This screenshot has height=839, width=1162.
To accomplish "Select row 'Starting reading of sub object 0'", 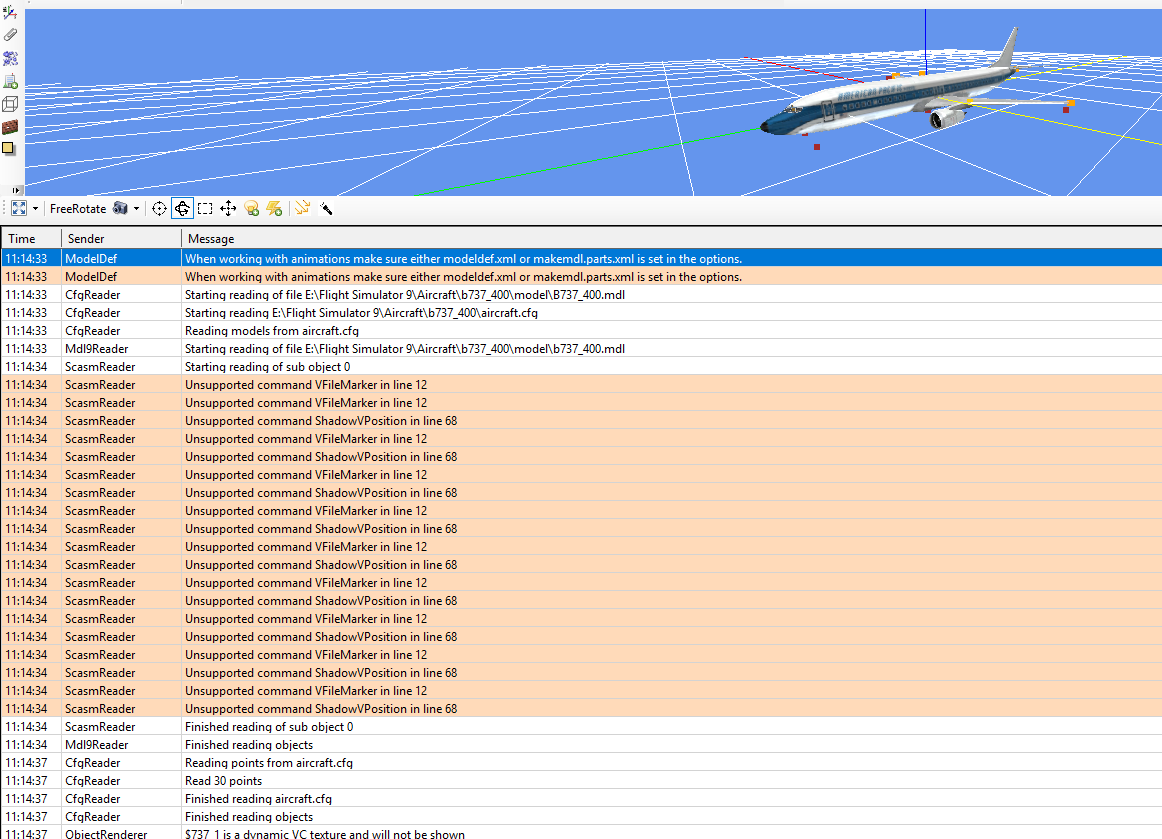I will (581, 367).
